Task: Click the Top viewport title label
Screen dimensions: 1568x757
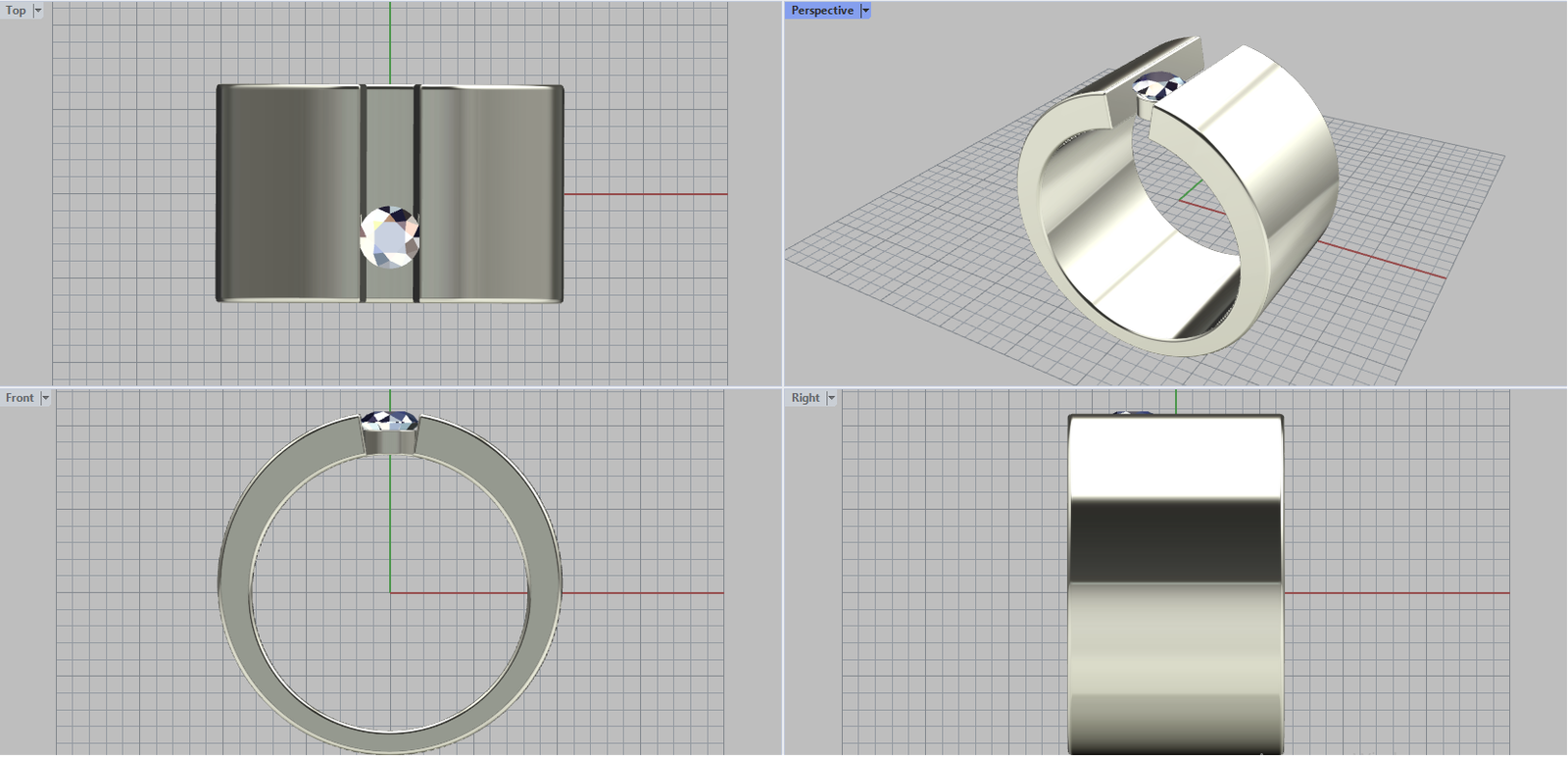Action: click(16, 11)
